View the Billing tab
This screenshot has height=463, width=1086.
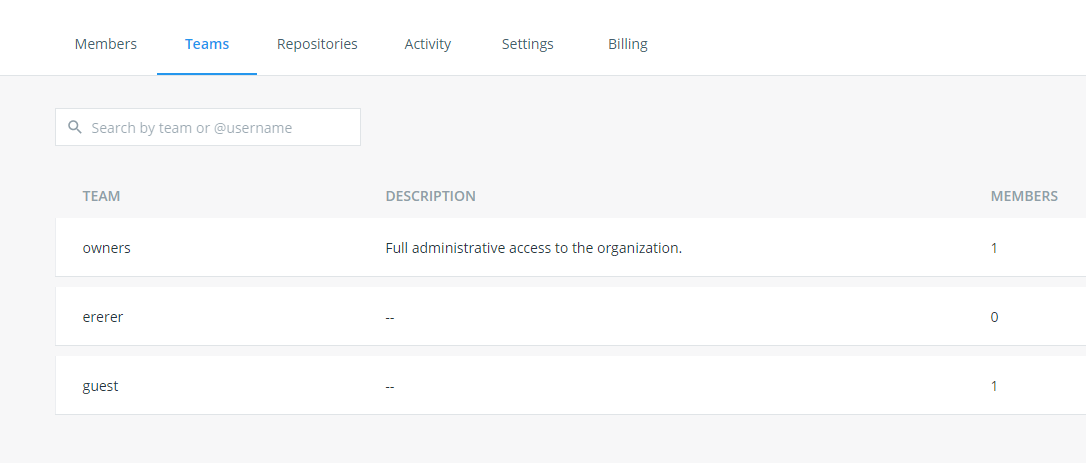pos(628,44)
